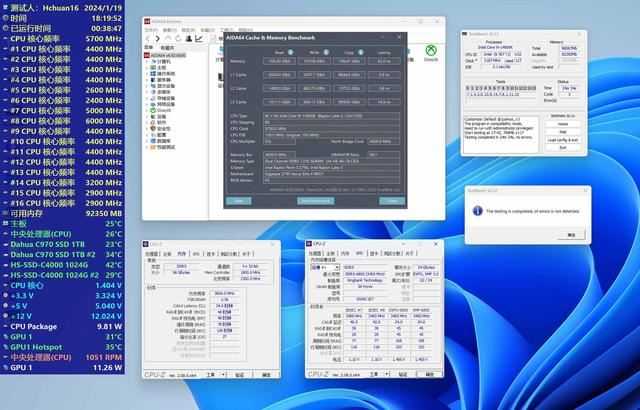Click 确定 in testing completed message box
Image resolution: width=640 pixels, height=410 pixels.
coord(571,235)
